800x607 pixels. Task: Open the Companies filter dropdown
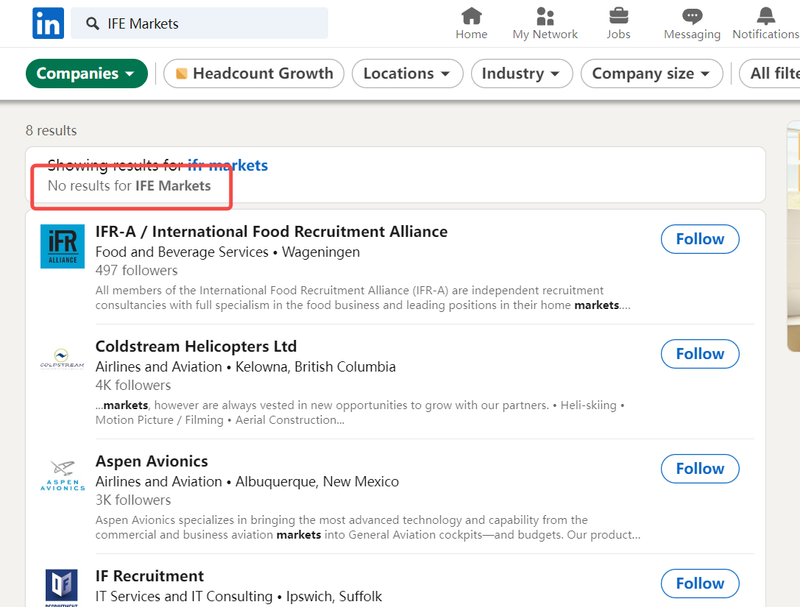[87, 73]
